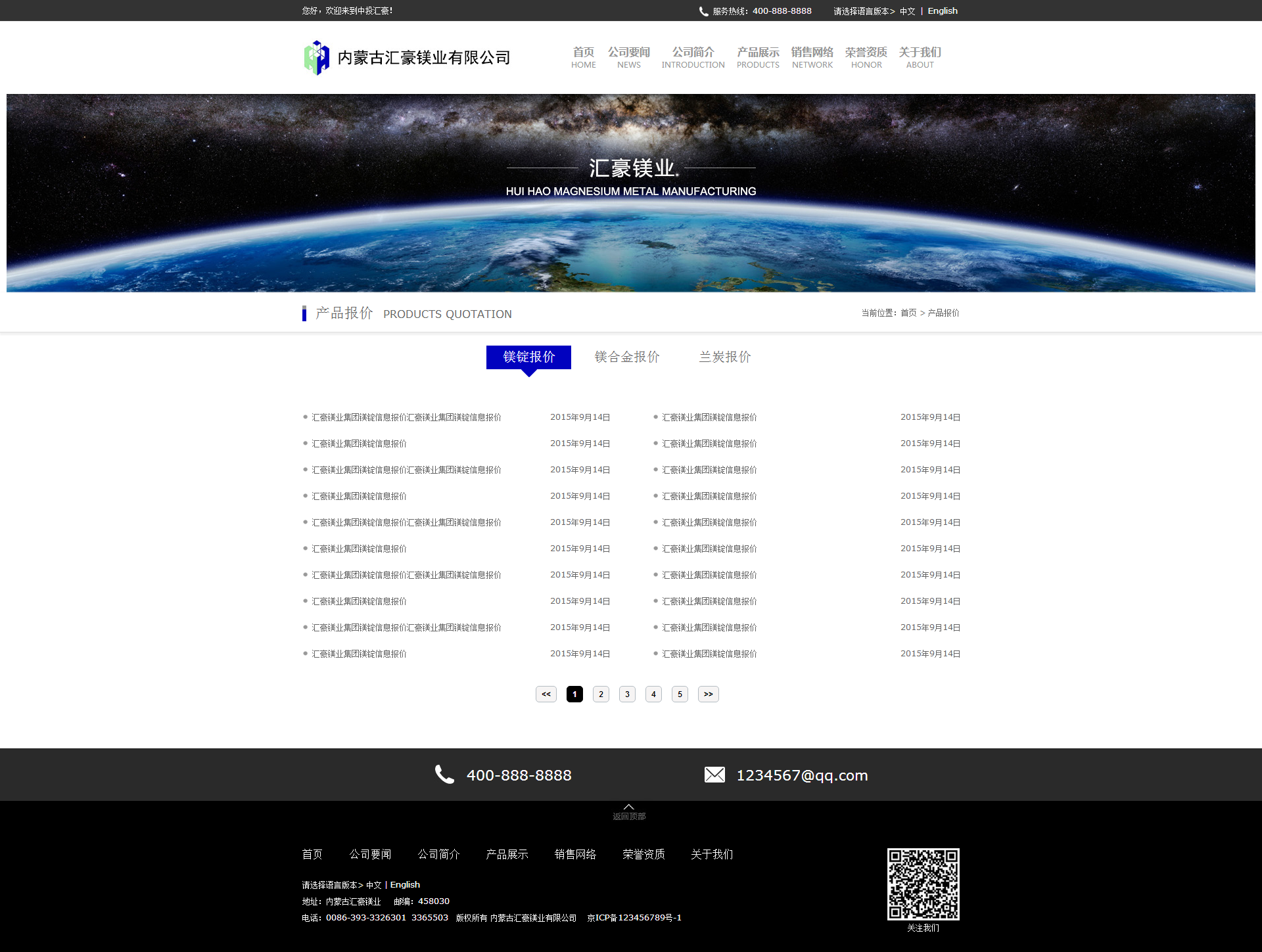
Task: Go to page 2 in pagination
Action: (601, 694)
